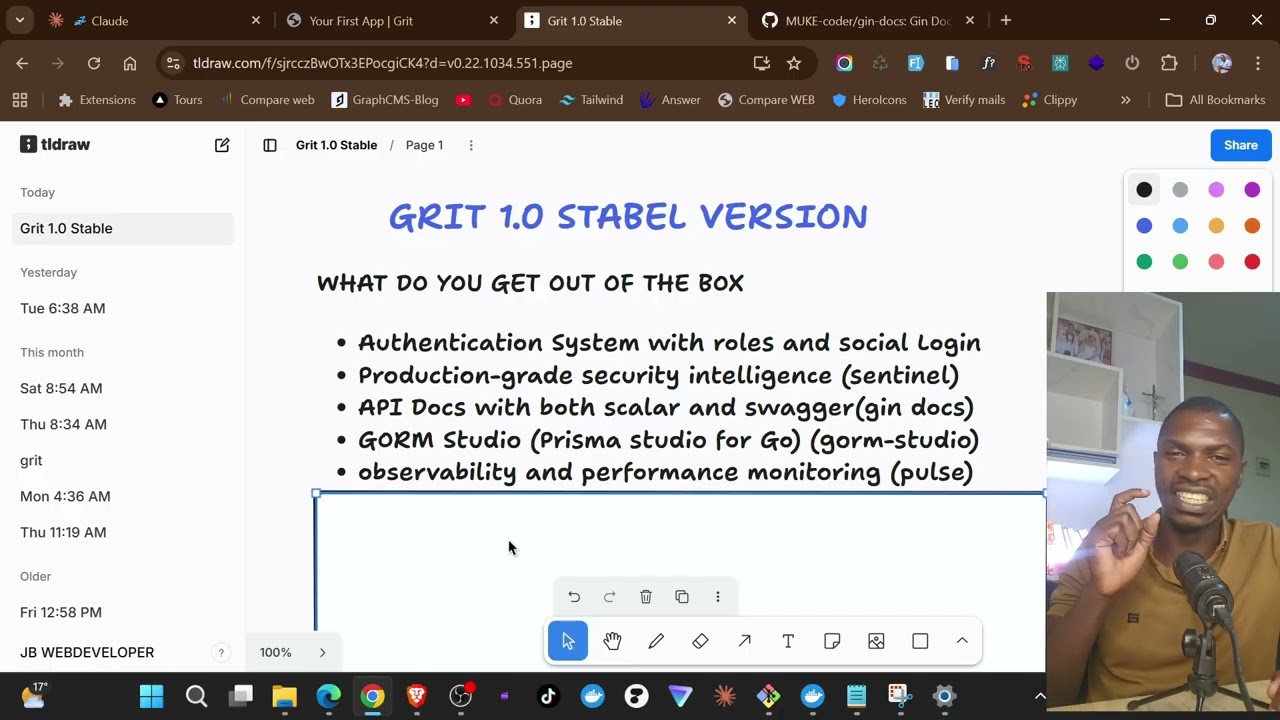Select the GRIT 1.0 STABEL VERSION heading
Screen dimensions: 1280x720
pos(628,216)
